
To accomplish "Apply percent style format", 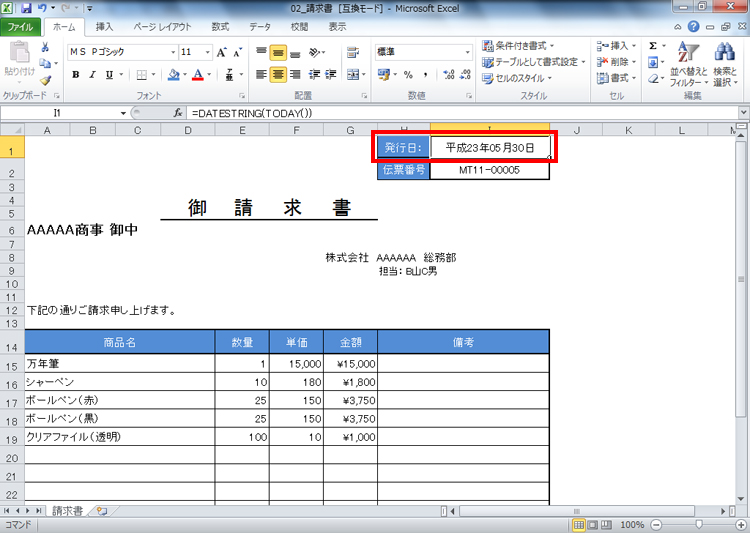I will tap(408, 75).
